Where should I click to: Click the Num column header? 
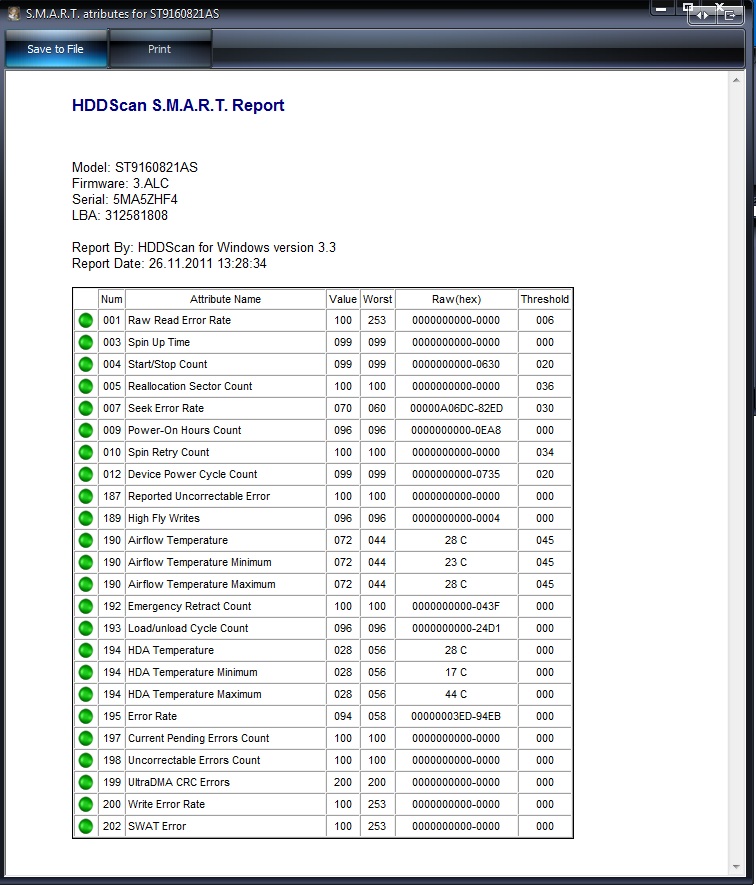click(112, 299)
